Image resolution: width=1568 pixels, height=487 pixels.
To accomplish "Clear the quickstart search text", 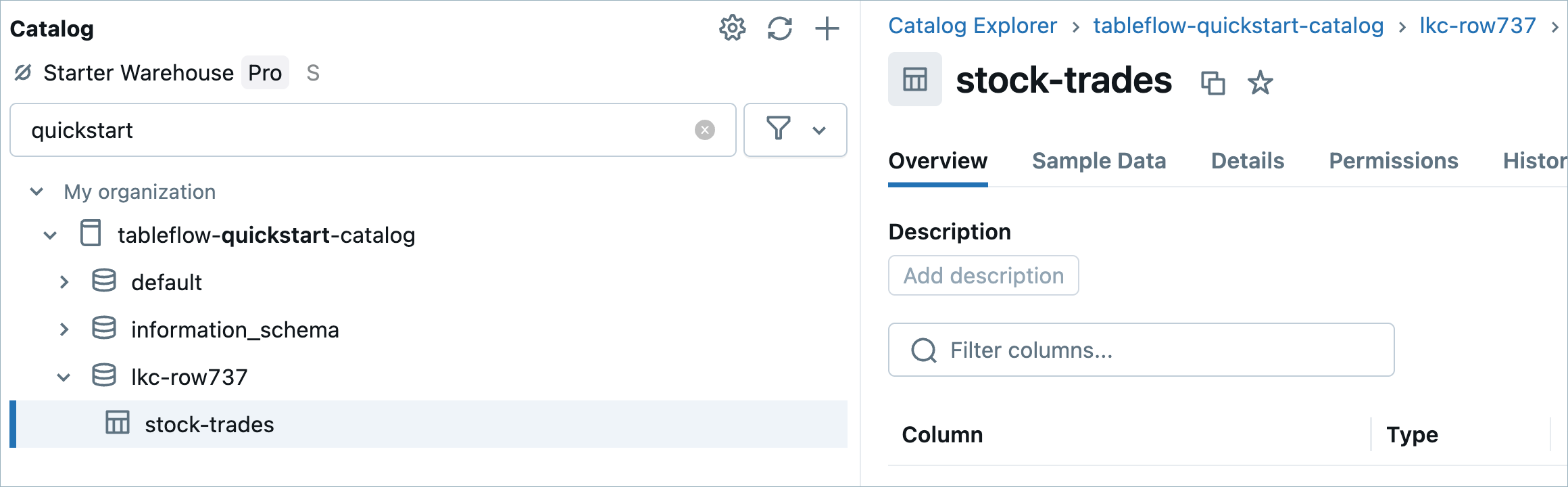I will tap(704, 130).
